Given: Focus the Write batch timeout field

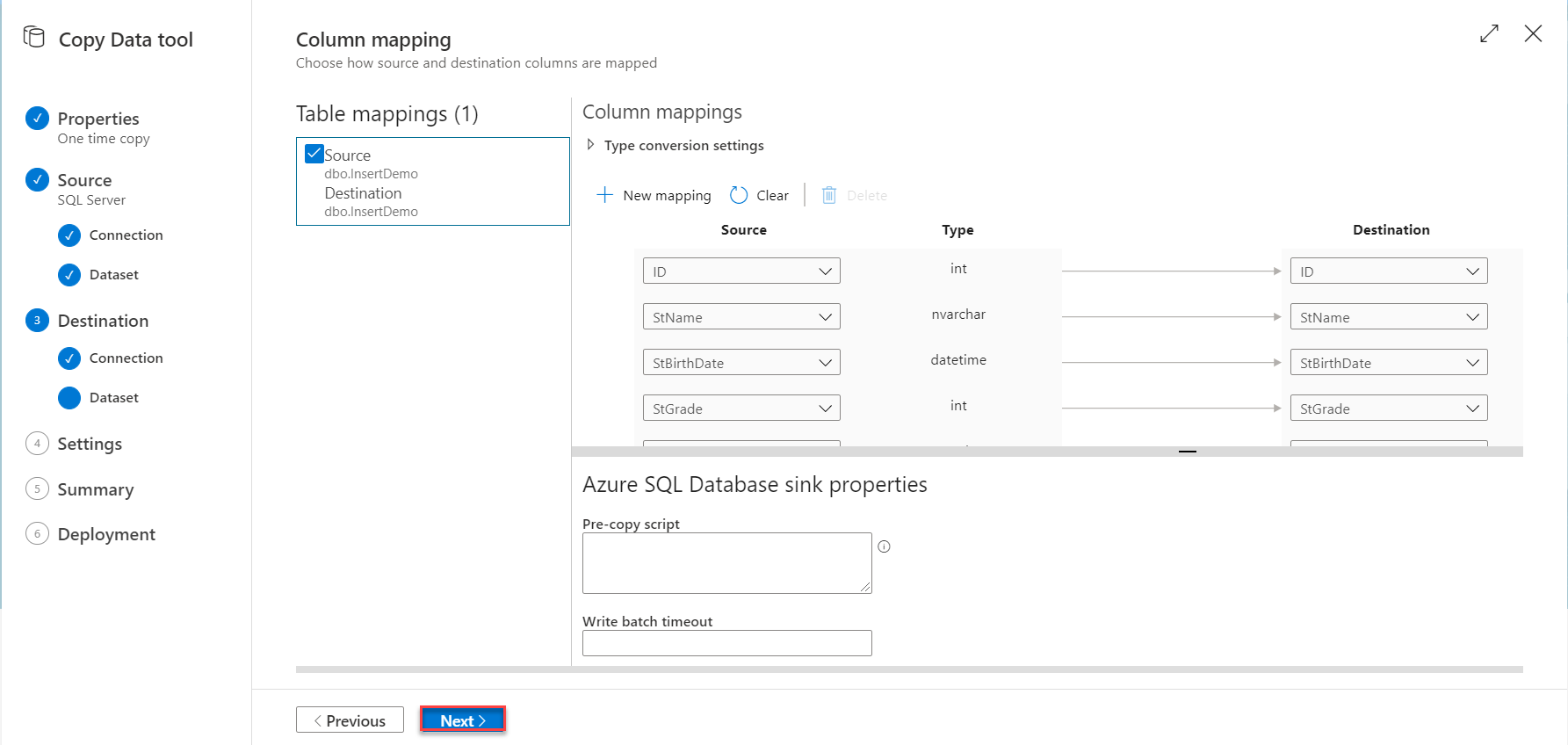Looking at the screenshot, I should point(726,643).
